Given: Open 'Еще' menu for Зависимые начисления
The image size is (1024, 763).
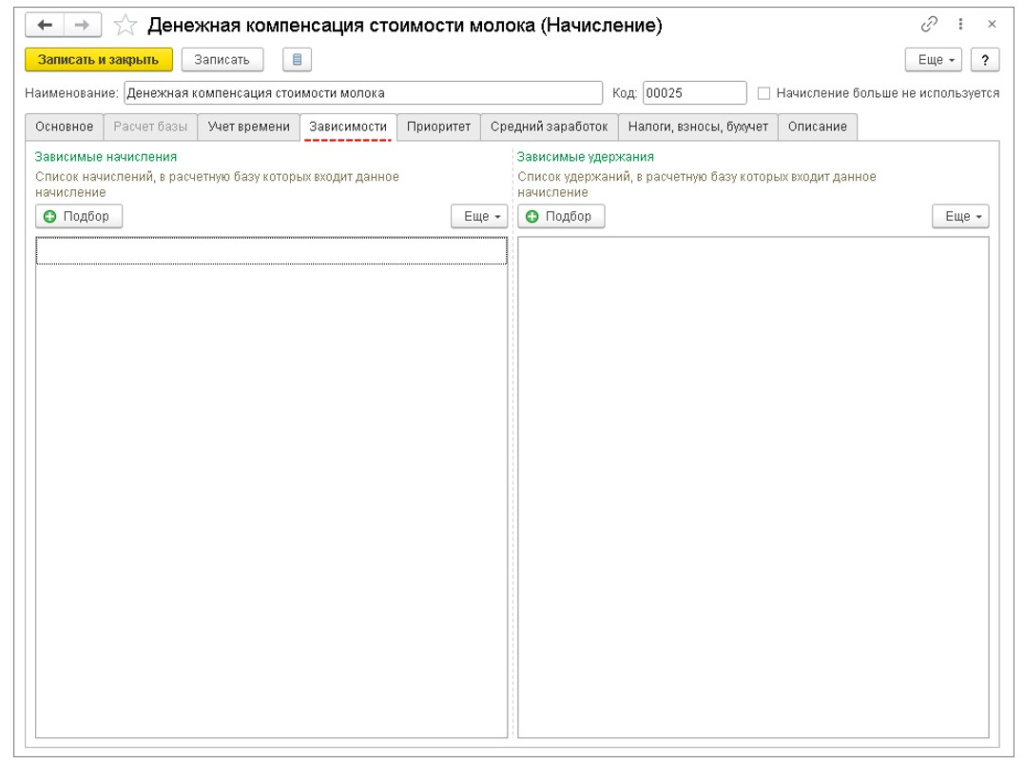Looking at the screenshot, I should (x=479, y=216).
